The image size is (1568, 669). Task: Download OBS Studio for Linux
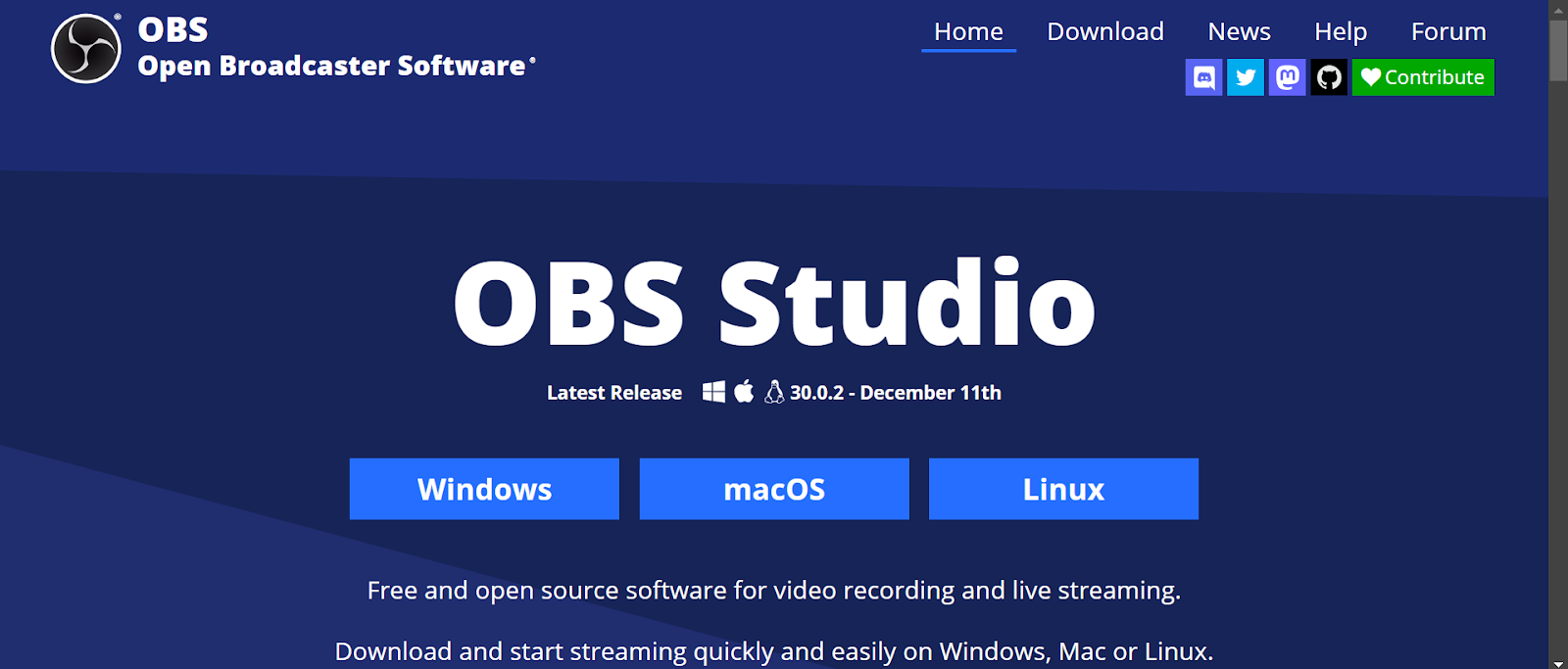(1063, 489)
